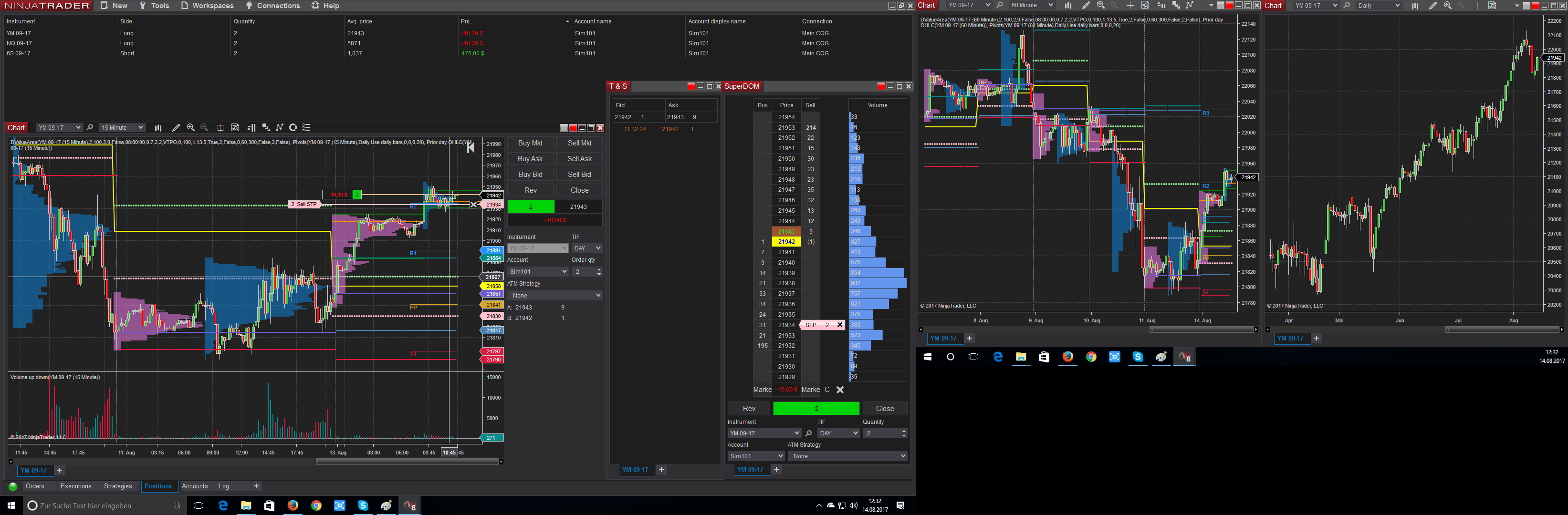The width and height of the screenshot is (1568, 515).
Task: Increase Order qty stepper in Chart Trader
Action: [x=599, y=269]
